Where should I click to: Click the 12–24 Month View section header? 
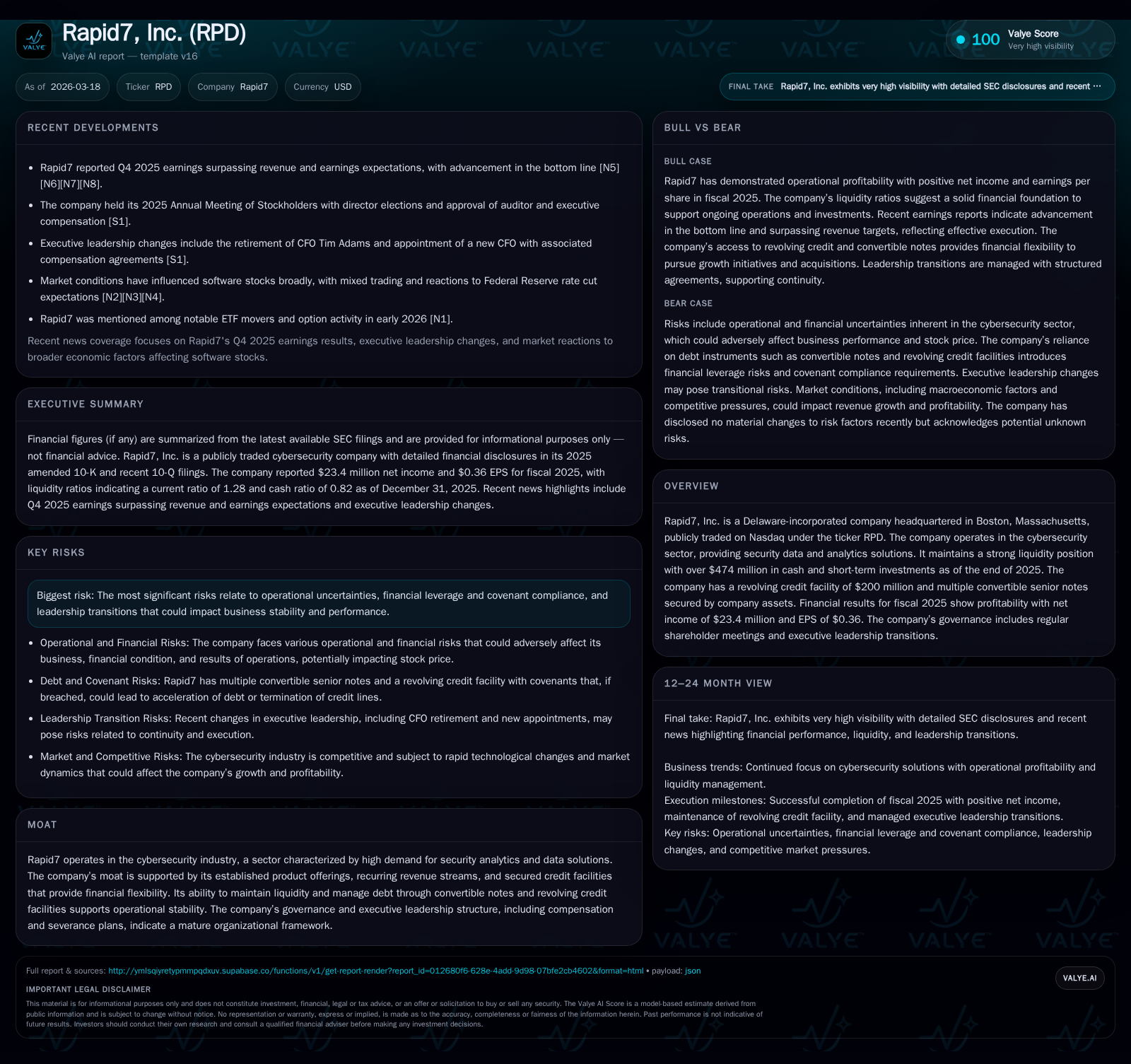pos(718,684)
